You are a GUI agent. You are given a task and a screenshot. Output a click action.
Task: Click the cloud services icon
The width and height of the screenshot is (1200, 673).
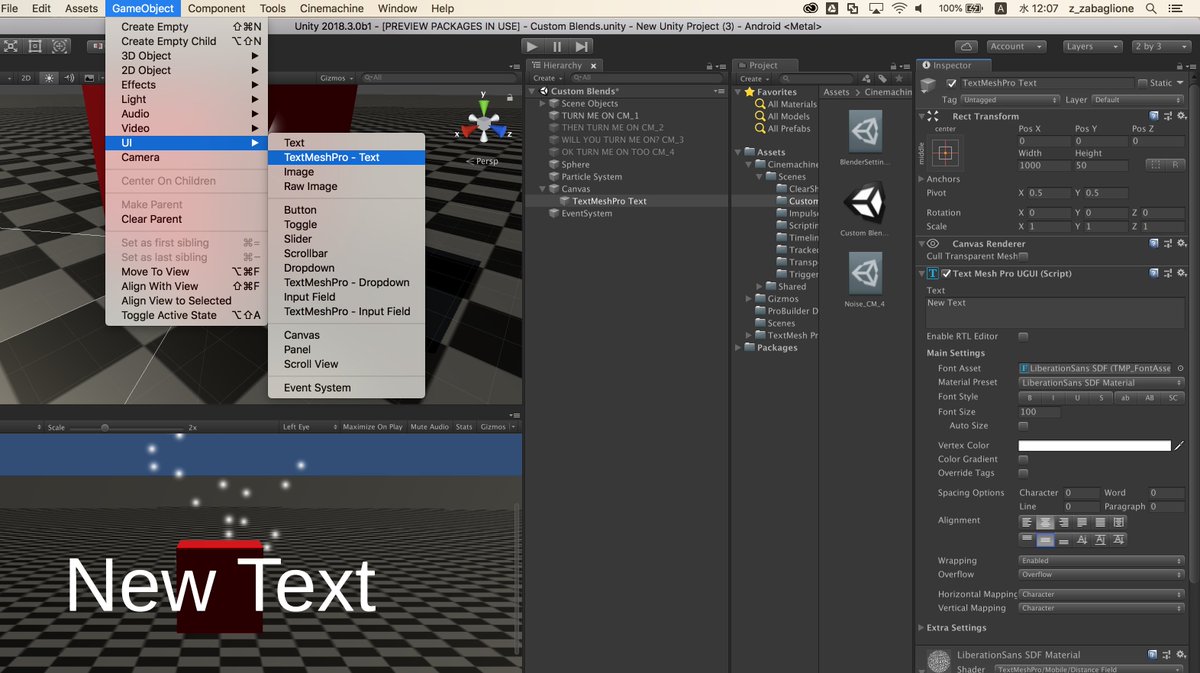[966, 46]
